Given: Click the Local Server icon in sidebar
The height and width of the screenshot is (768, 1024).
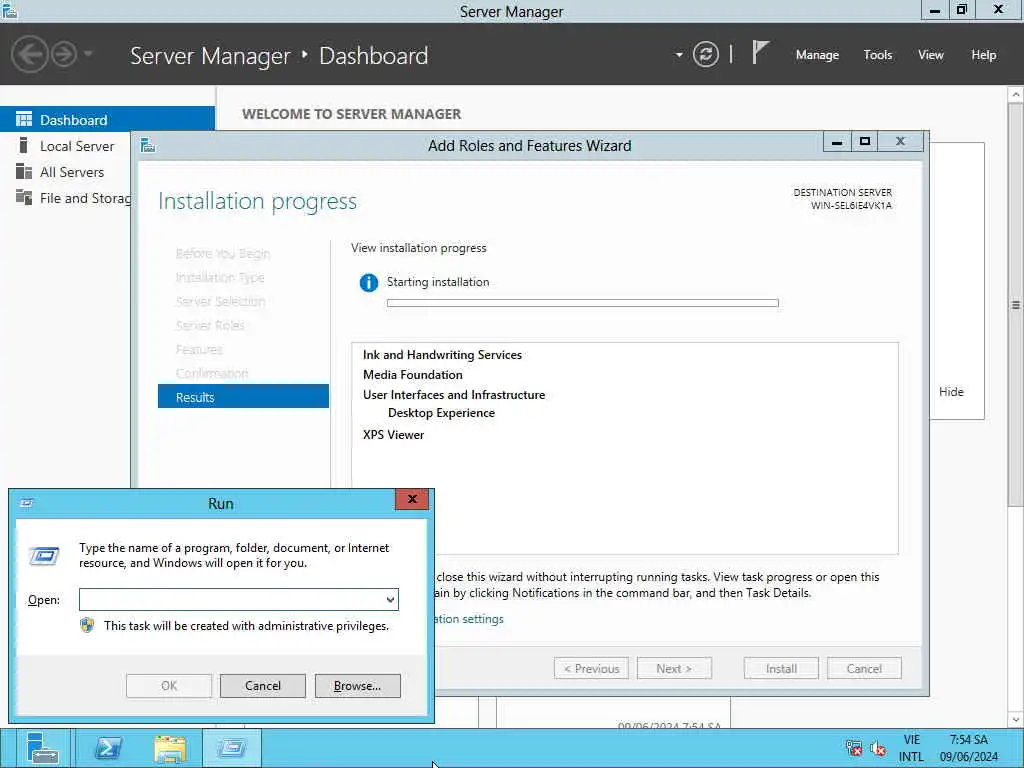Looking at the screenshot, I should pyautogui.click(x=24, y=145).
